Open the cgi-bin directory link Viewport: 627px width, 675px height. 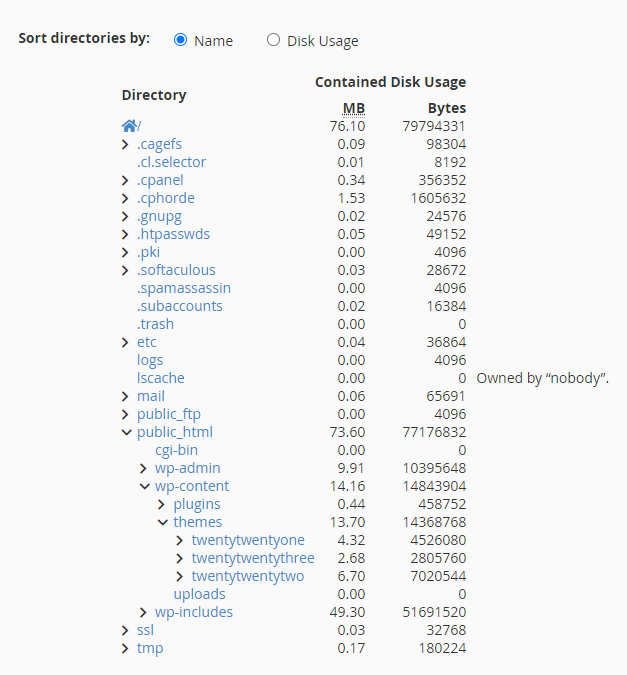coord(177,450)
